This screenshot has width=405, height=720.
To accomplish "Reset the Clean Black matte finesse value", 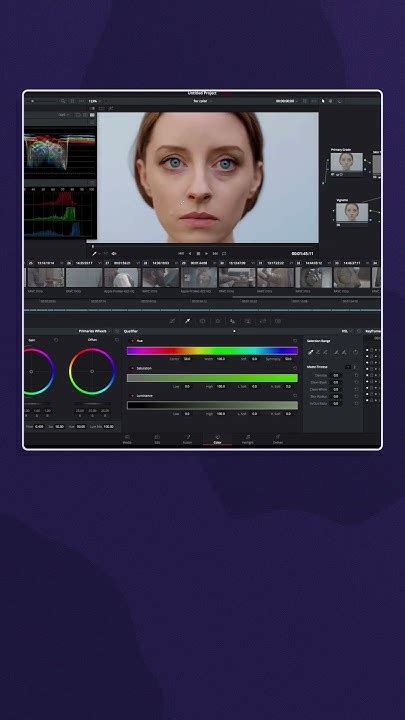I will point(356,382).
